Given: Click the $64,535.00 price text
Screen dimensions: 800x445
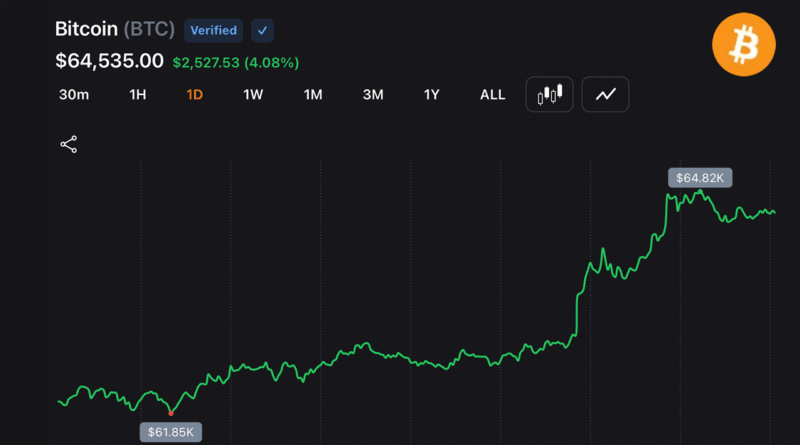Looking at the screenshot, I should [109, 61].
